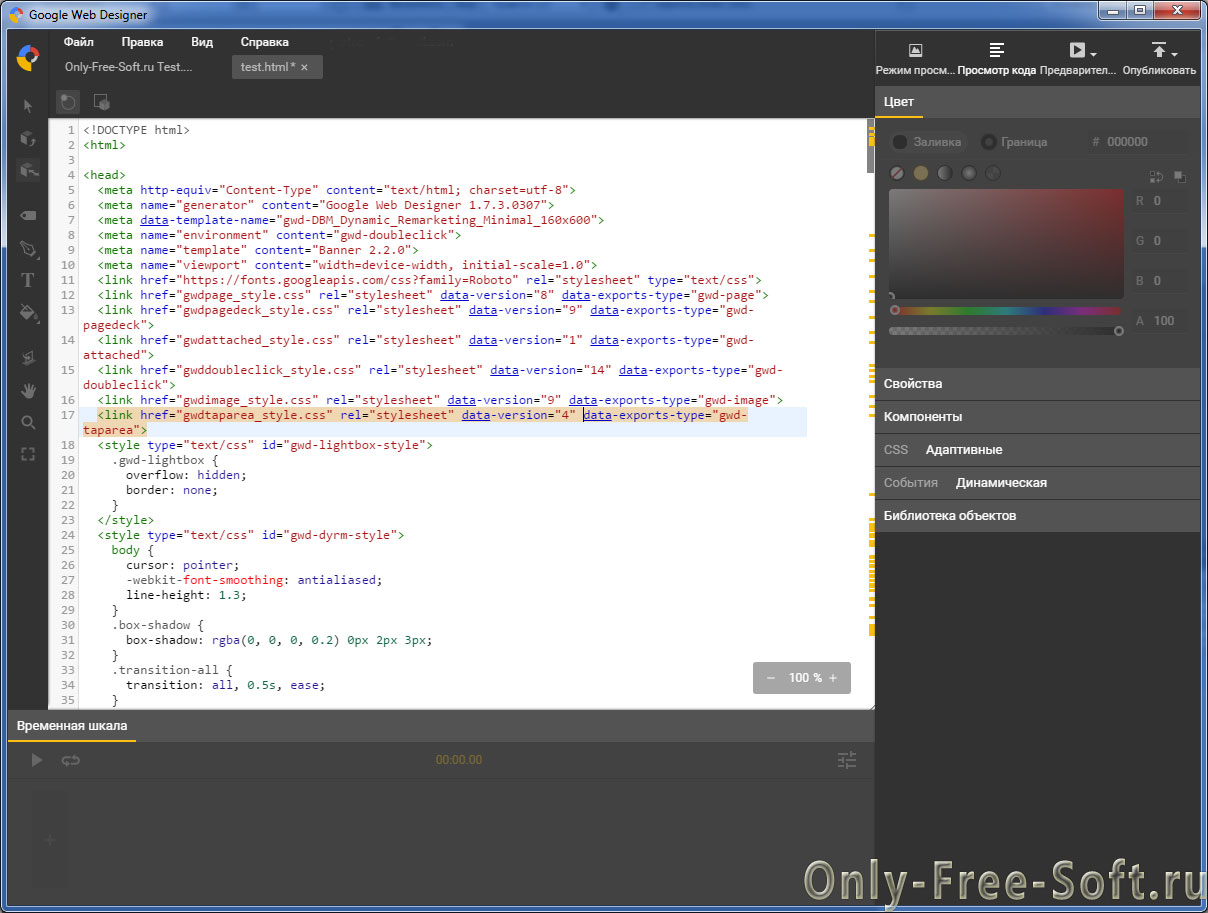Select the Pen tool
Image resolution: width=1208 pixels, height=913 pixels.
pyautogui.click(x=28, y=248)
